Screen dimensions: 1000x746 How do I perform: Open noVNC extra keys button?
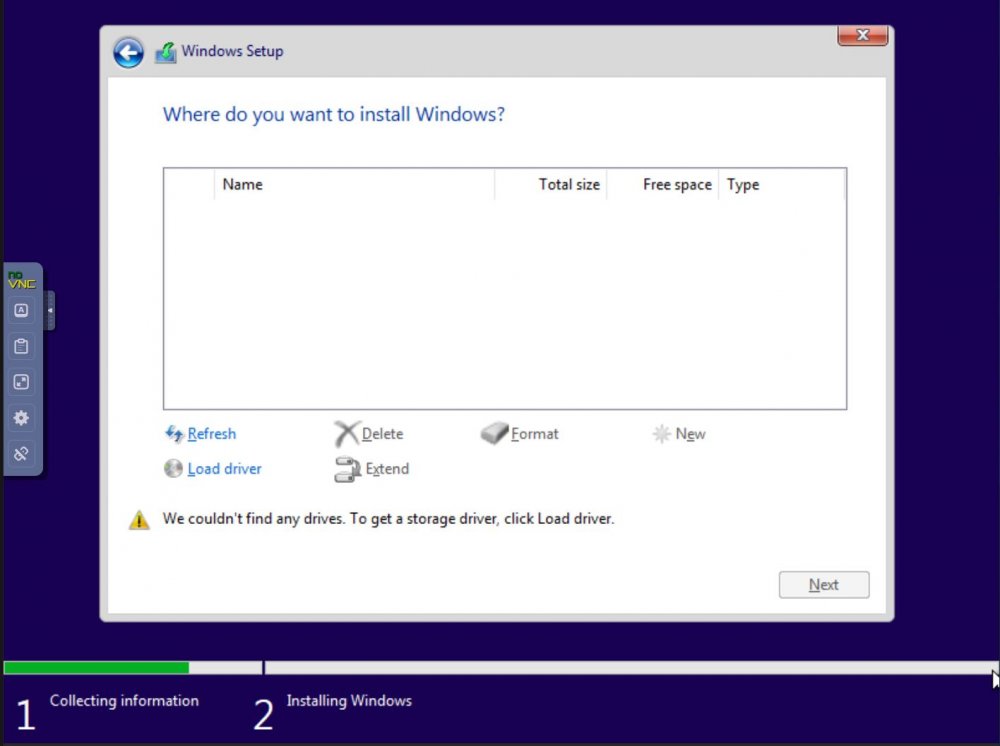point(21,311)
